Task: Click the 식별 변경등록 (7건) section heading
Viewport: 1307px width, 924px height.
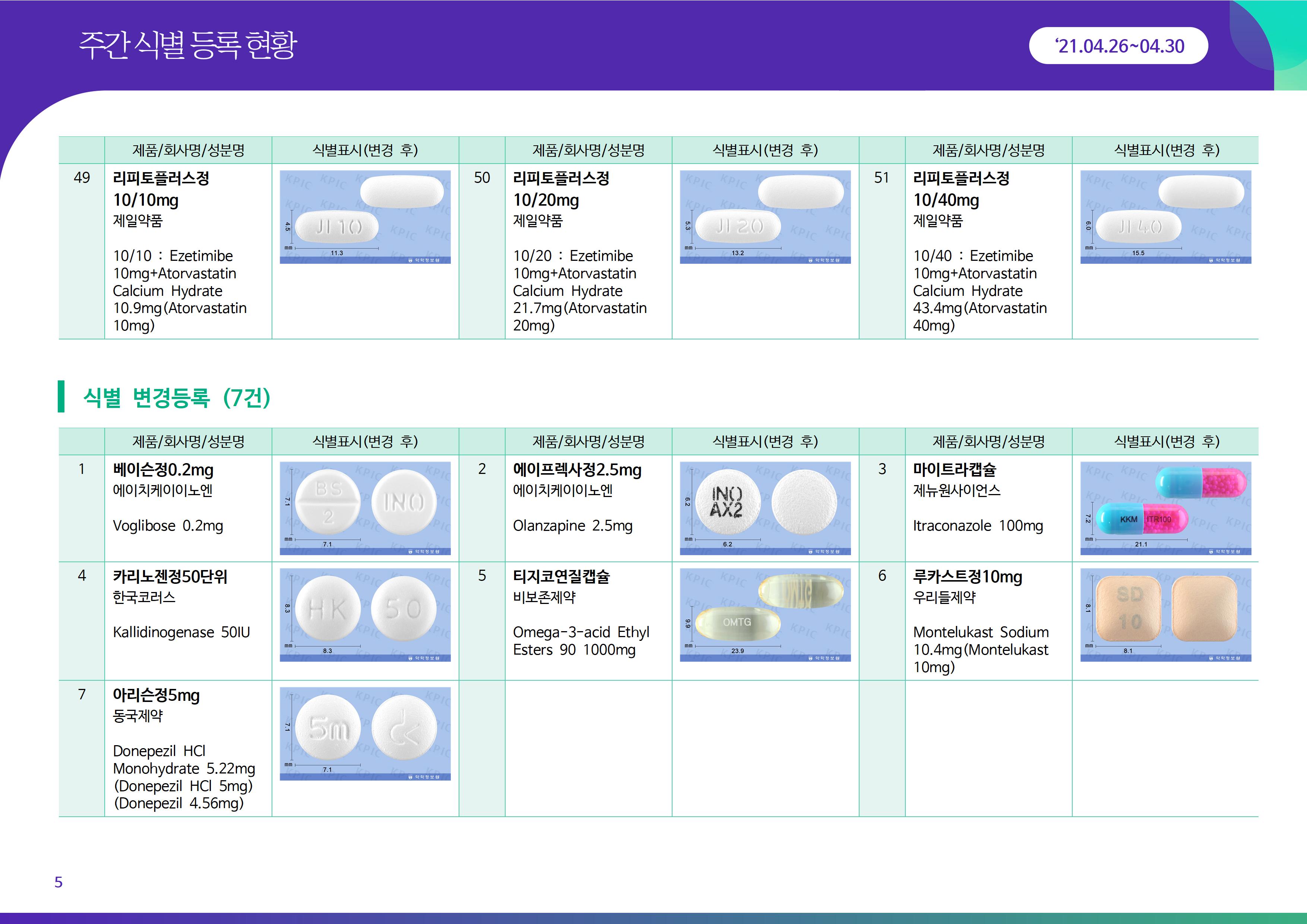Action: pos(177,398)
